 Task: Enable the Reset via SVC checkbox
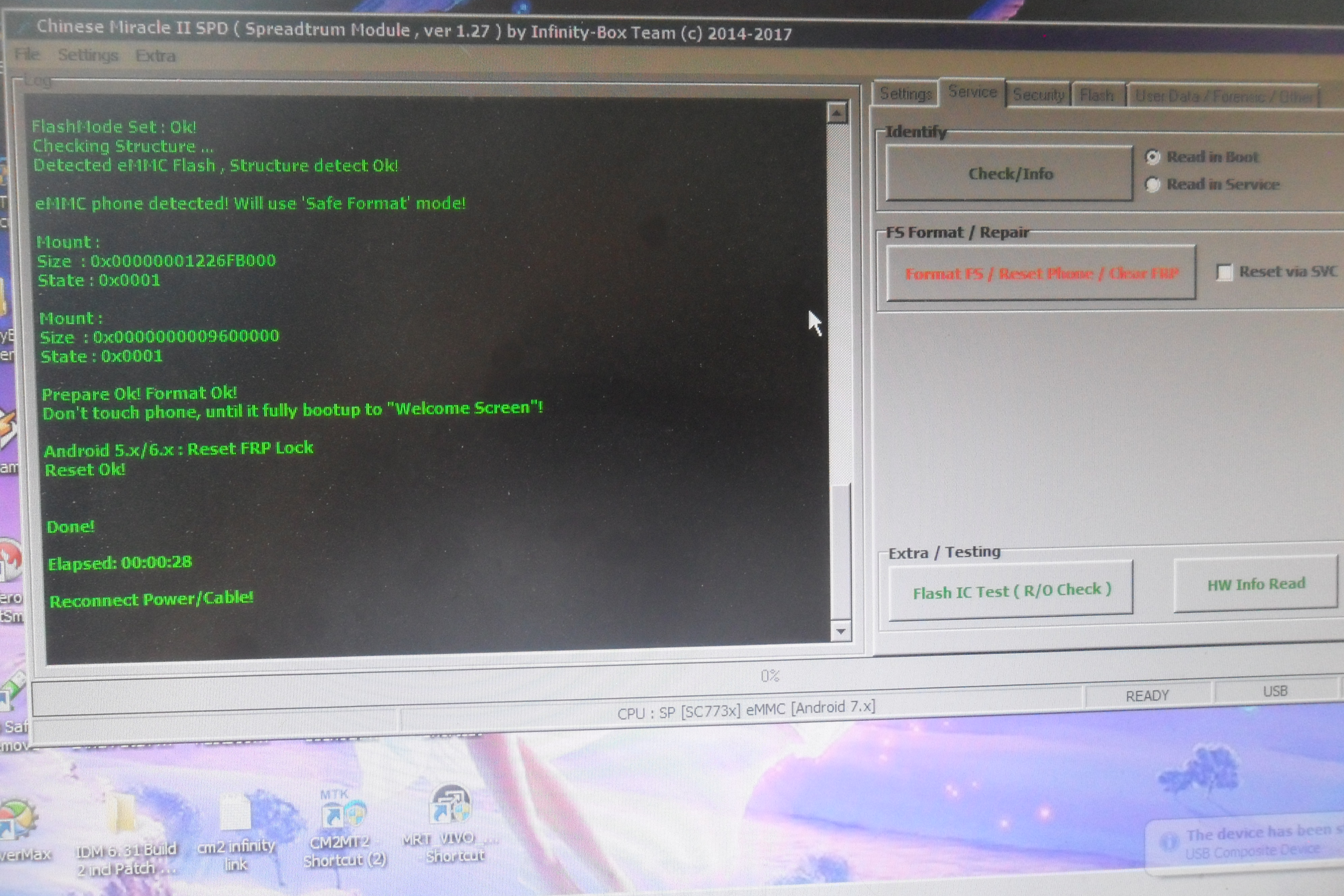[x=1224, y=272]
